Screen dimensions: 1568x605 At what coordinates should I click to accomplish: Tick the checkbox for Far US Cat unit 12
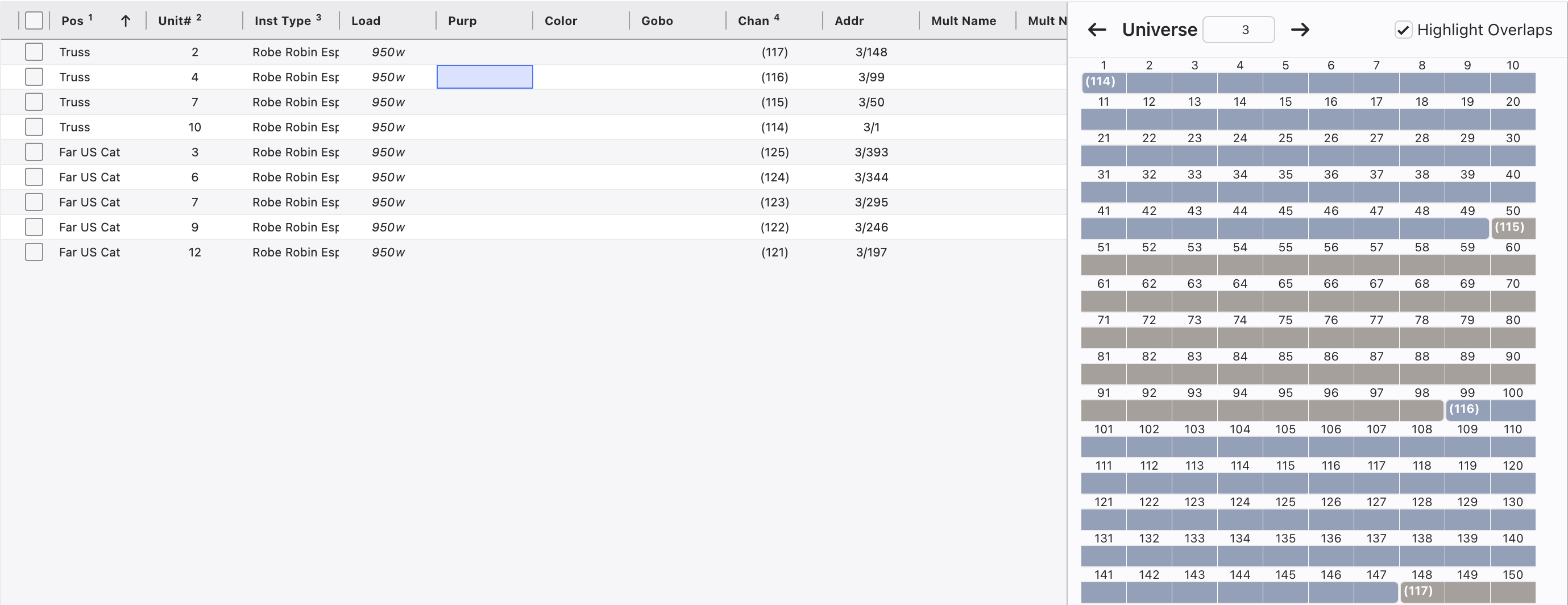click(34, 252)
